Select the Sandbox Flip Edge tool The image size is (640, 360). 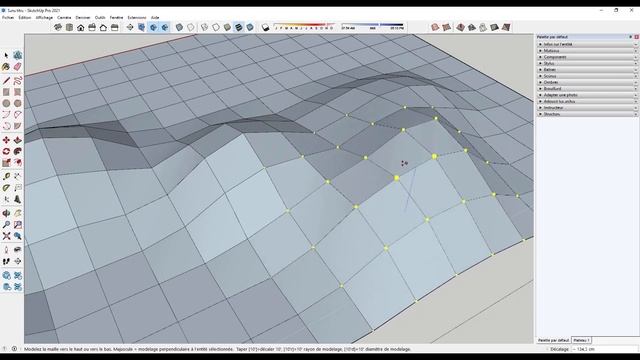tap(506, 27)
